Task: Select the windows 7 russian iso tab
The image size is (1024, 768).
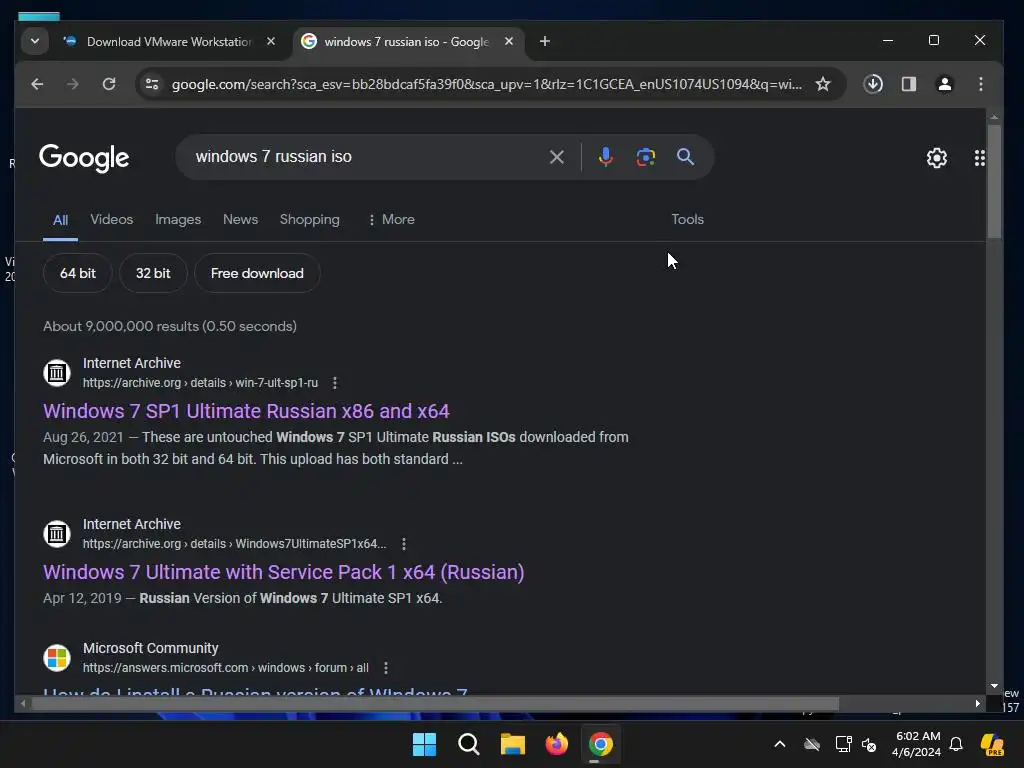Action: click(x=406, y=42)
